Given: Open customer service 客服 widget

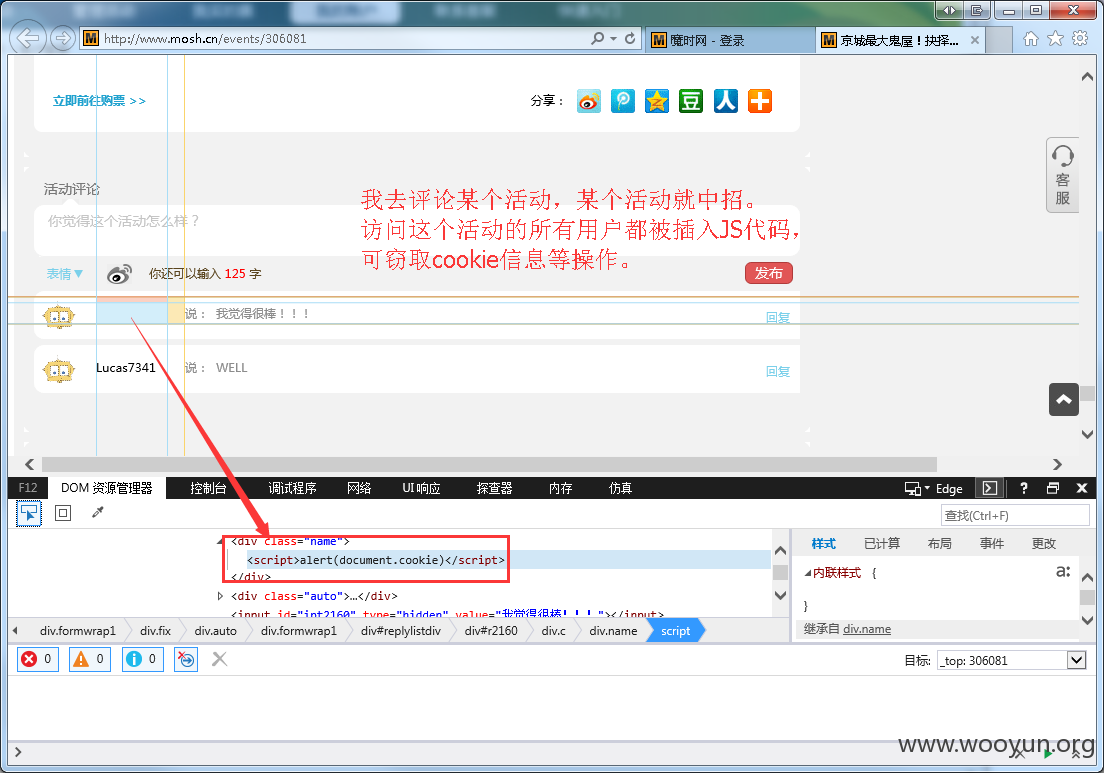Looking at the screenshot, I should point(1062,175).
